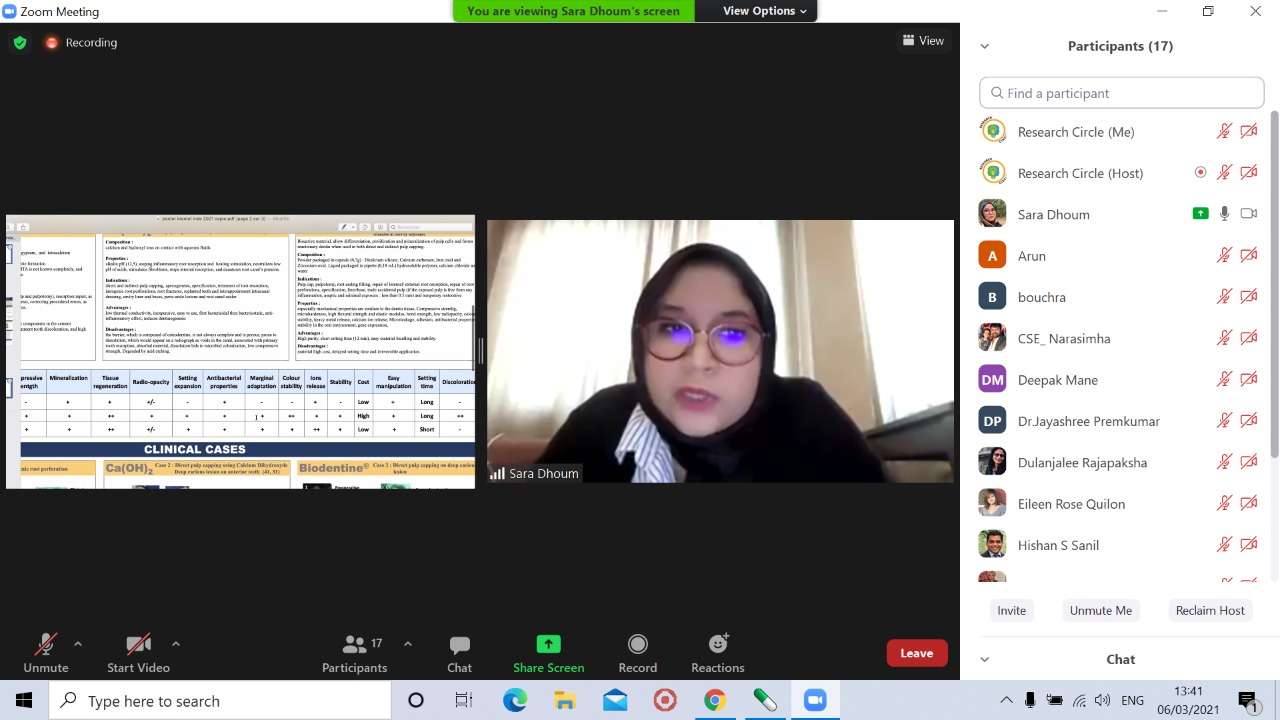The image size is (1280, 720).
Task: Start Video using the camera toggle
Action: click(x=138, y=645)
